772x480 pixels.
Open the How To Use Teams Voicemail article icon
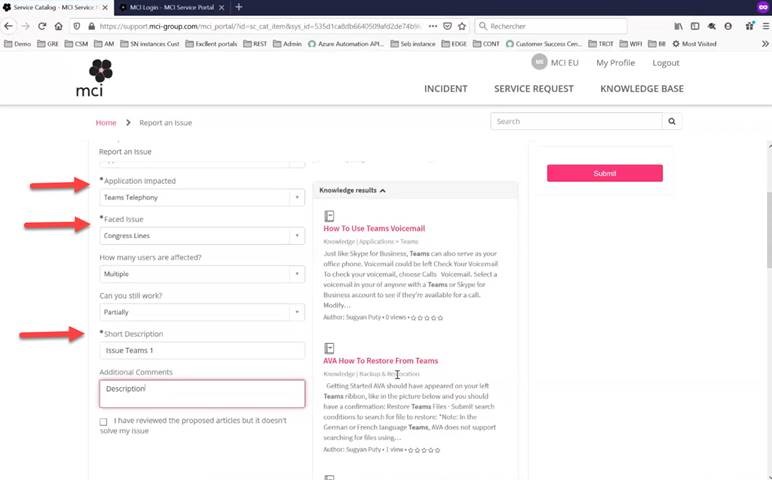click(x=329, y=216)
